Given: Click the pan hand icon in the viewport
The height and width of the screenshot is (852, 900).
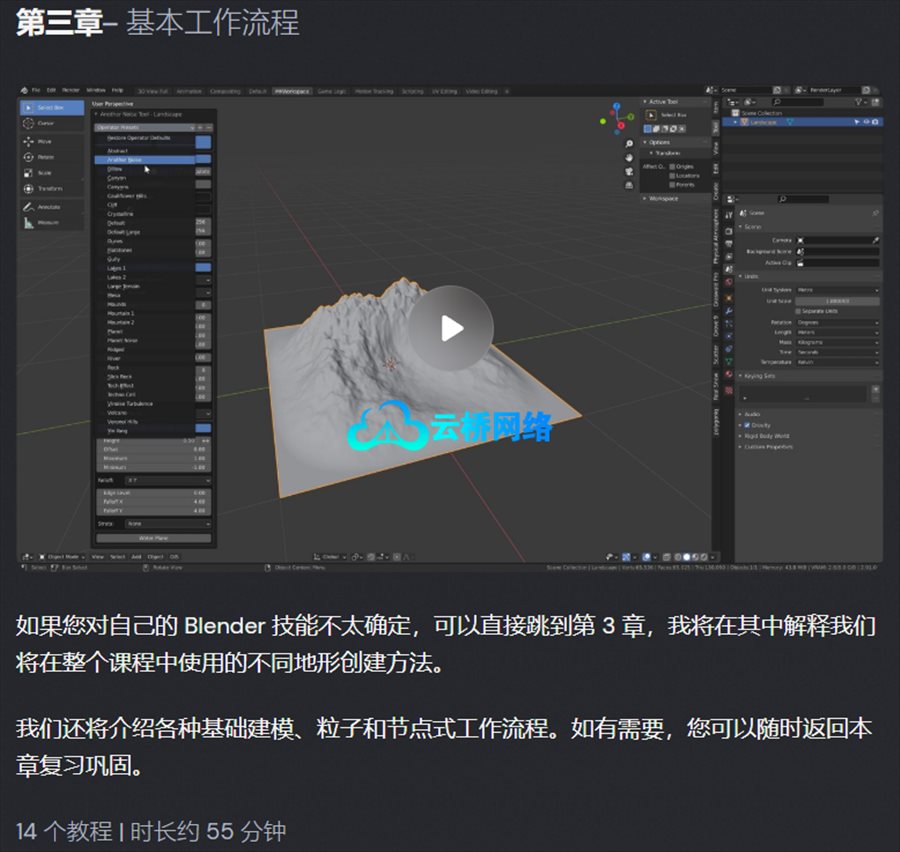Looking at the screenshot, I should pyautogui.click(x=628, y=158).
